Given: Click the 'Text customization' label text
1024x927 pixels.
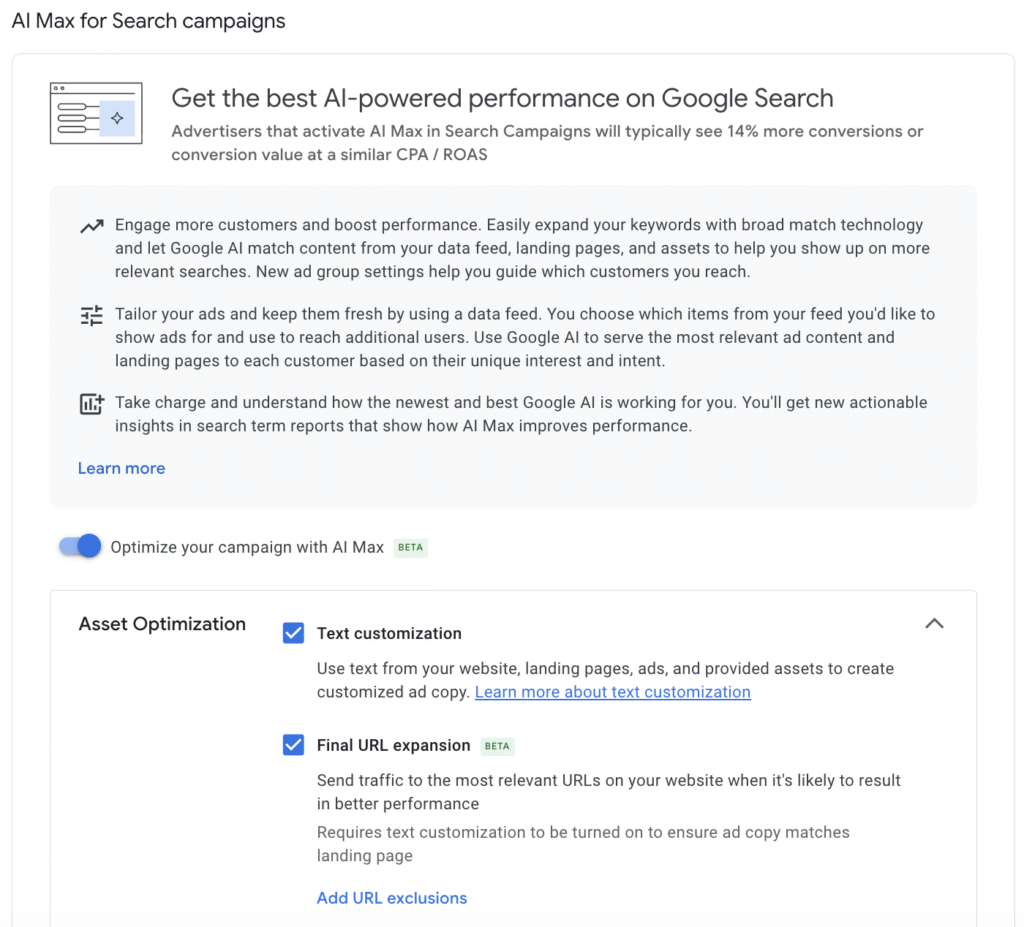Looking at the screenshot, I should point(389,633).
